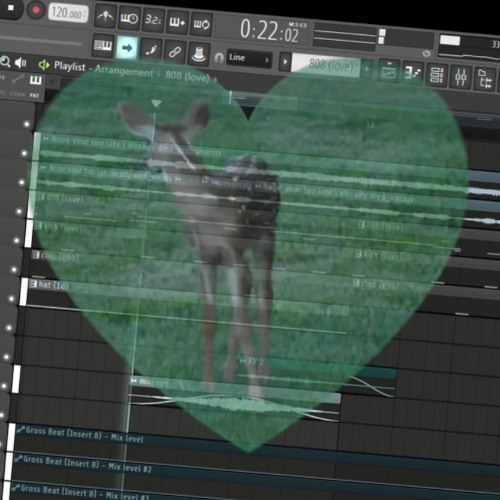This screenshot has width=500, height=500.
Task: Open the Mixer view icon
Action: (460, 78)
